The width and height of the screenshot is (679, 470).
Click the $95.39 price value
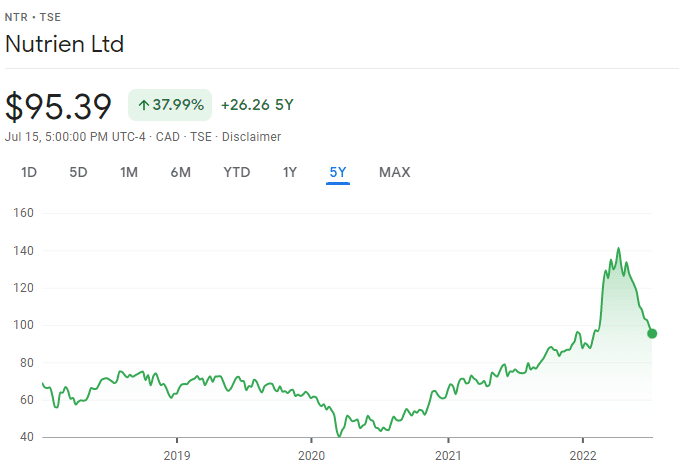click(58, 106)
